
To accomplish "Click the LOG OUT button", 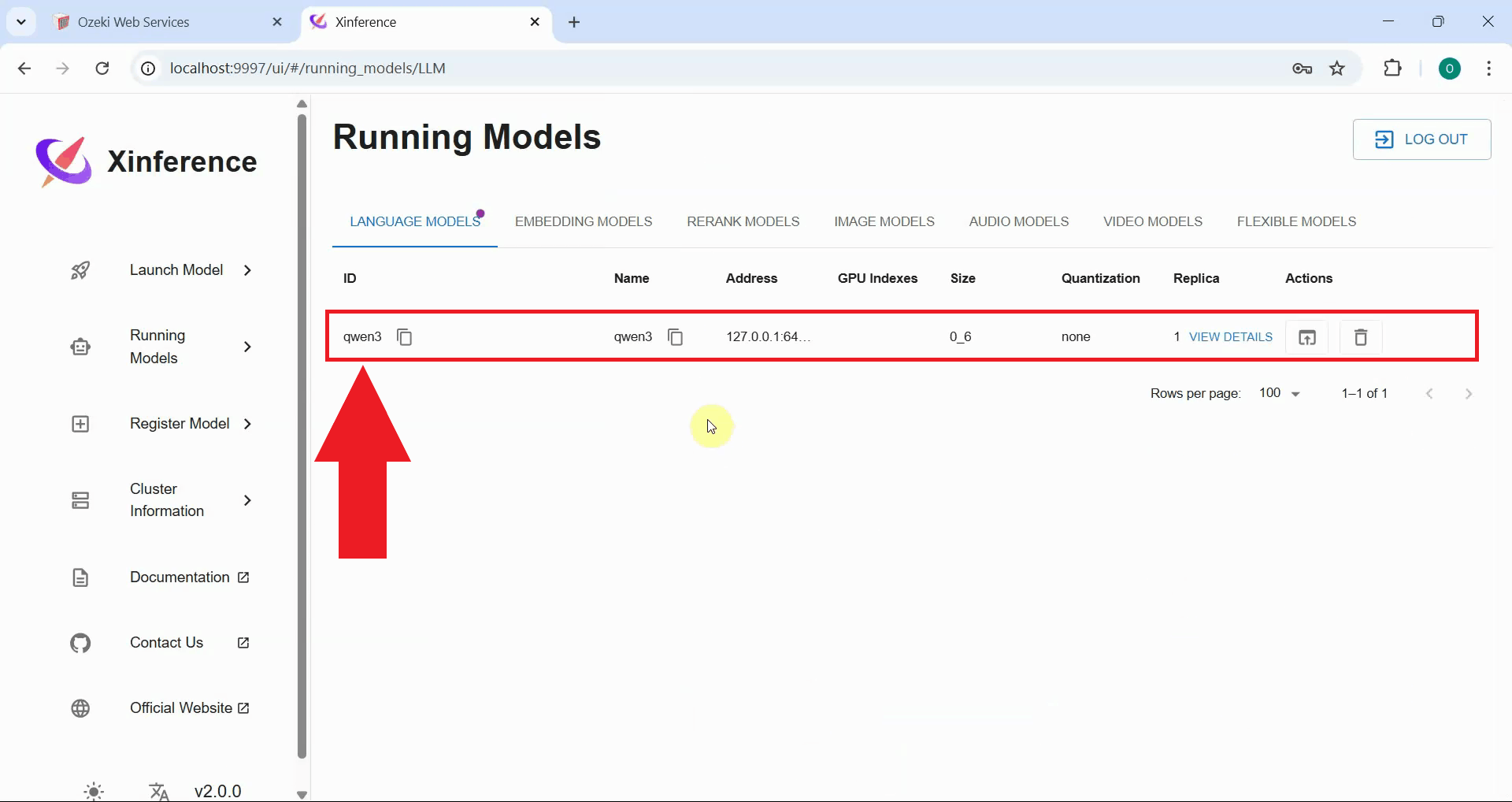I will pos(1421,139).
